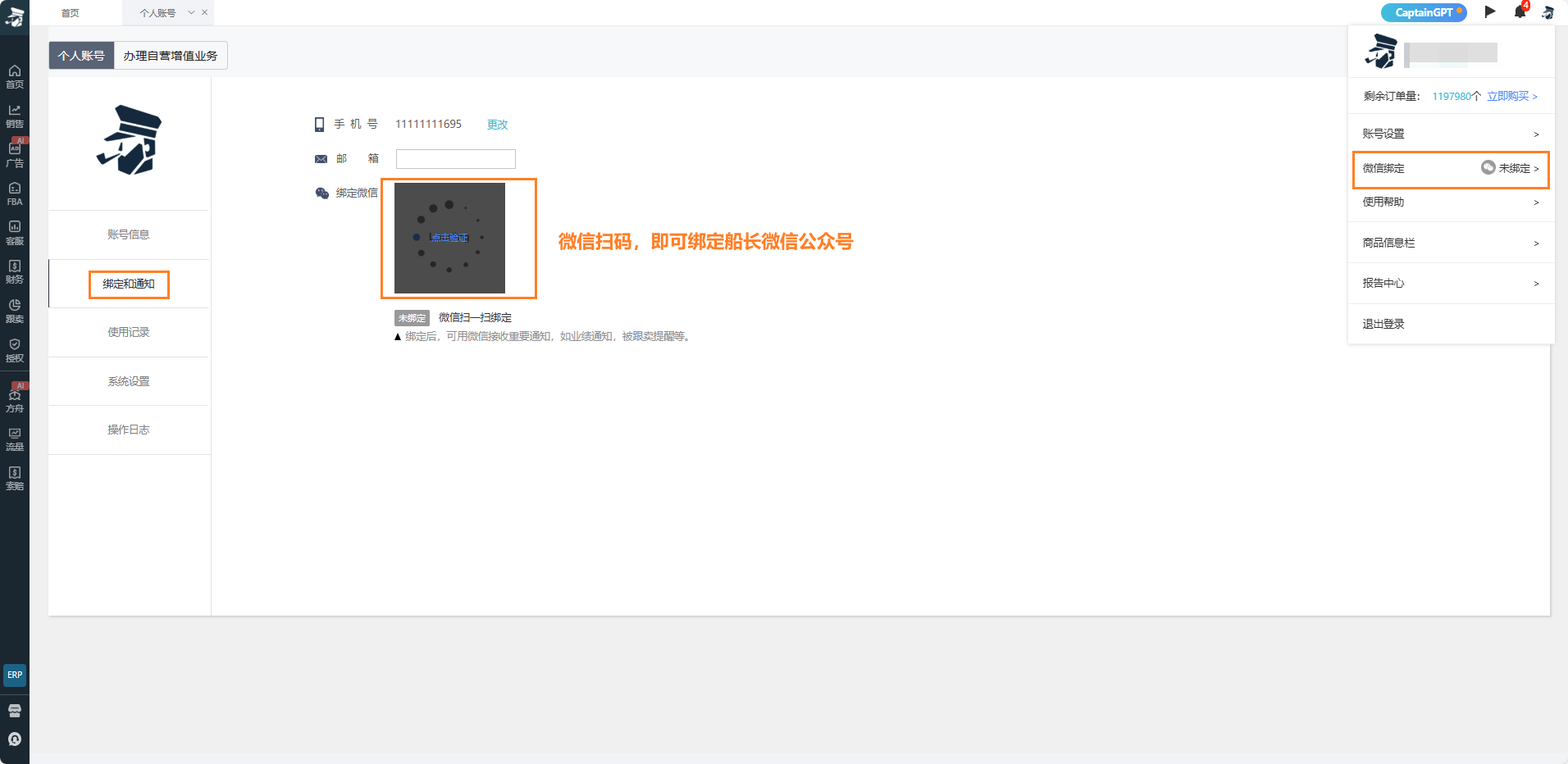The height and width of the screenshot is (764, 1568).
Task: Click the large captain avatar in profile panel
Action: 130,140
